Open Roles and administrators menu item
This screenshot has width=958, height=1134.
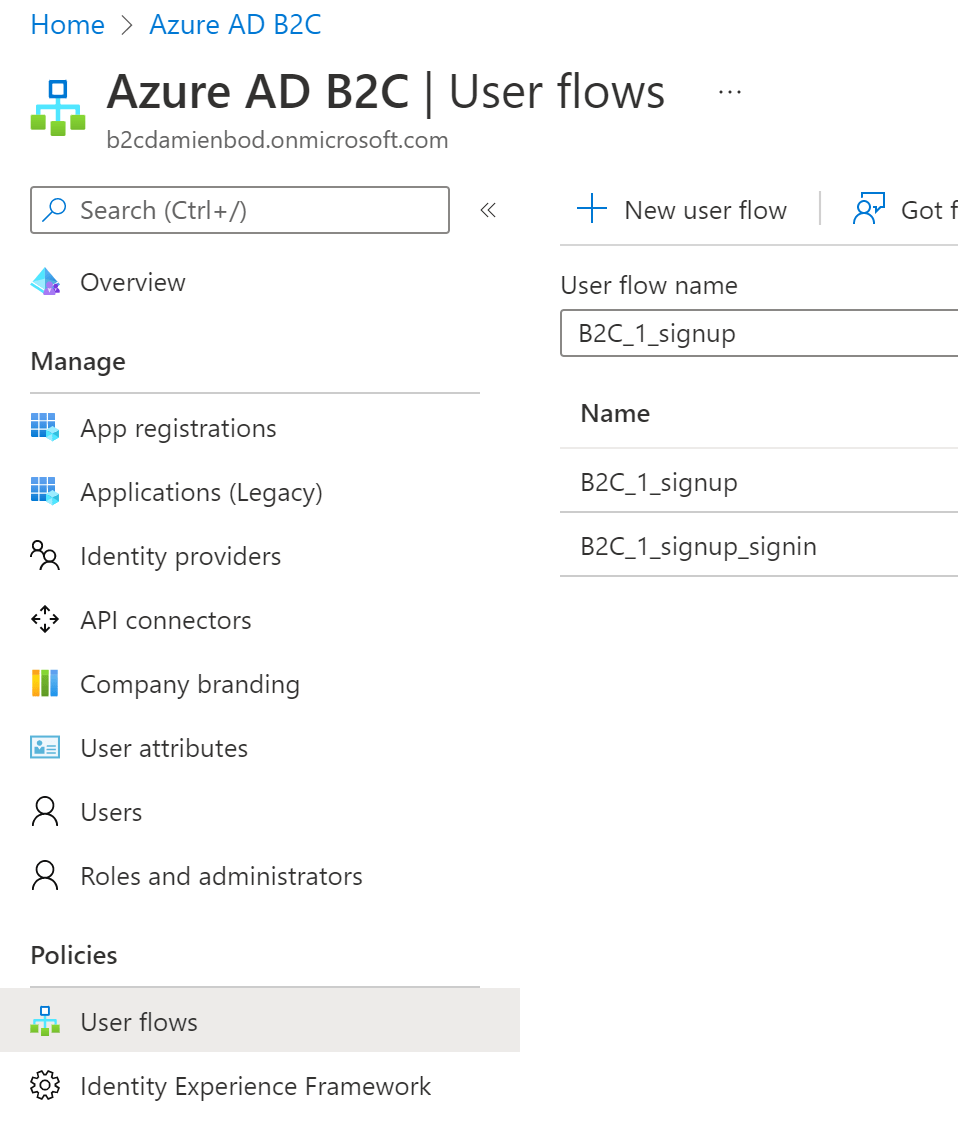click(221, 876)
